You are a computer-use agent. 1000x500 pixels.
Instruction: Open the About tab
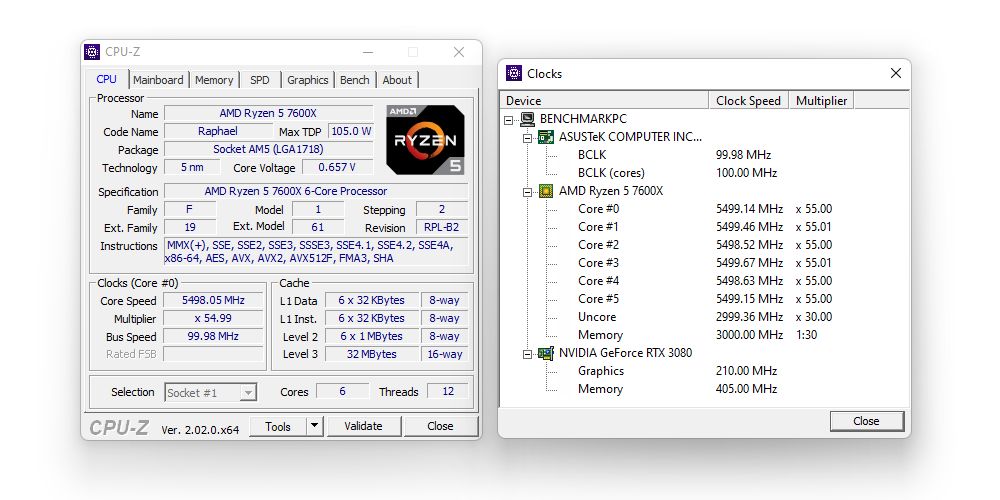click(397, 80)
